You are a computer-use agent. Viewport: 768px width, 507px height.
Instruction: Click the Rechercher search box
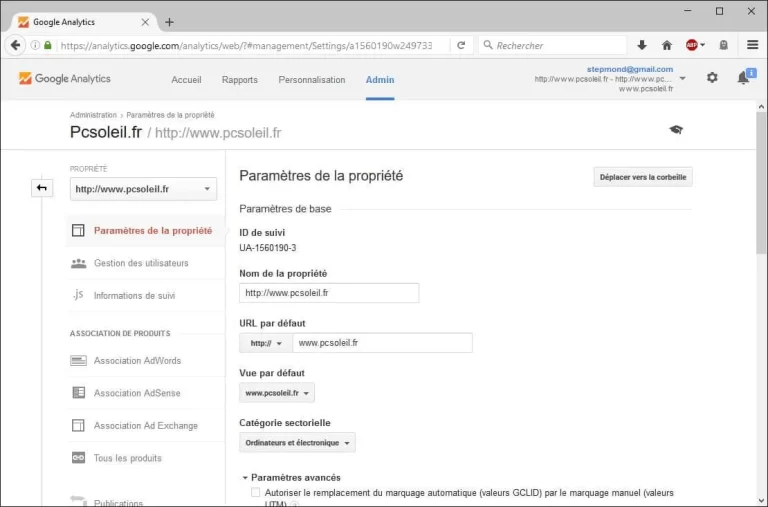552,45
